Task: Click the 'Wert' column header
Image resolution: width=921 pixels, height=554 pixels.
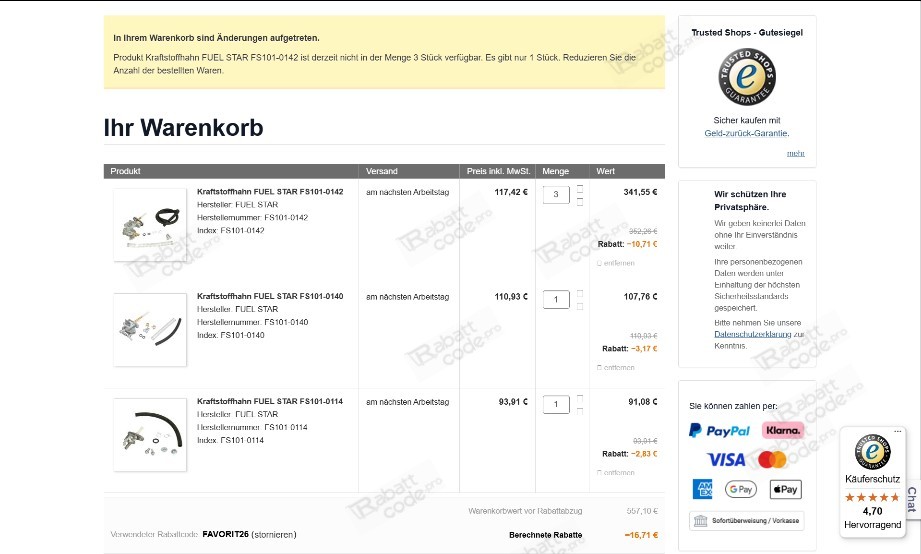Action: click(606, 171)
